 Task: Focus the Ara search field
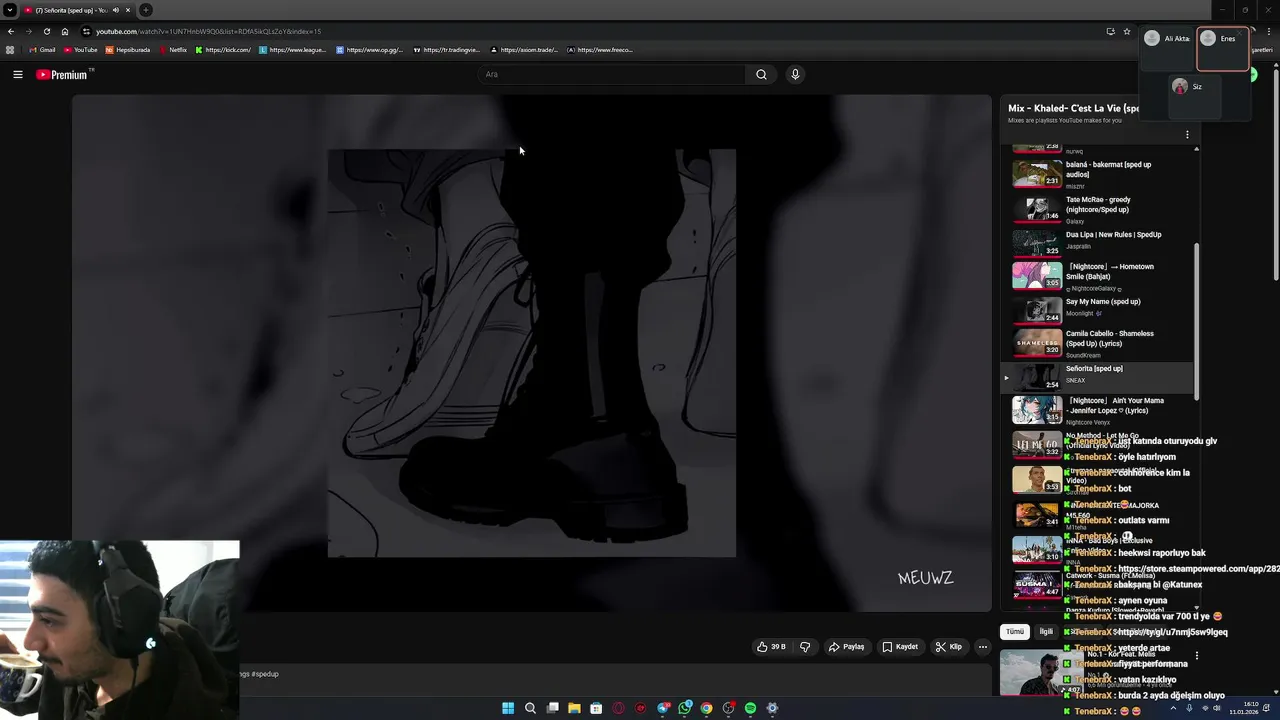coord(612,74)
